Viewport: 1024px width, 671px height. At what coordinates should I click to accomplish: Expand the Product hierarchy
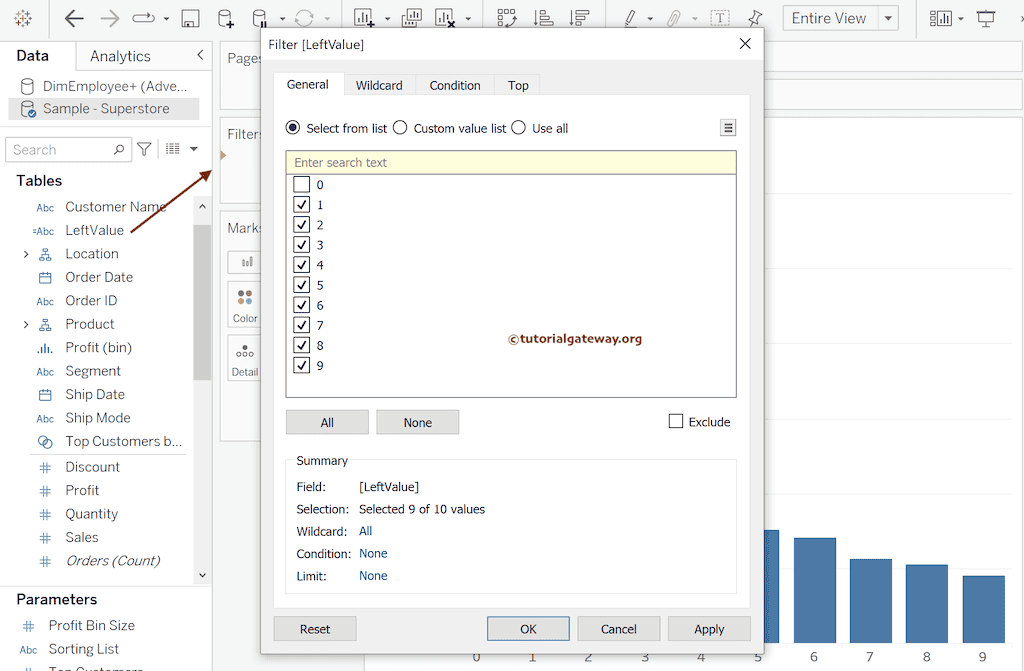click(x=25, y=324)
